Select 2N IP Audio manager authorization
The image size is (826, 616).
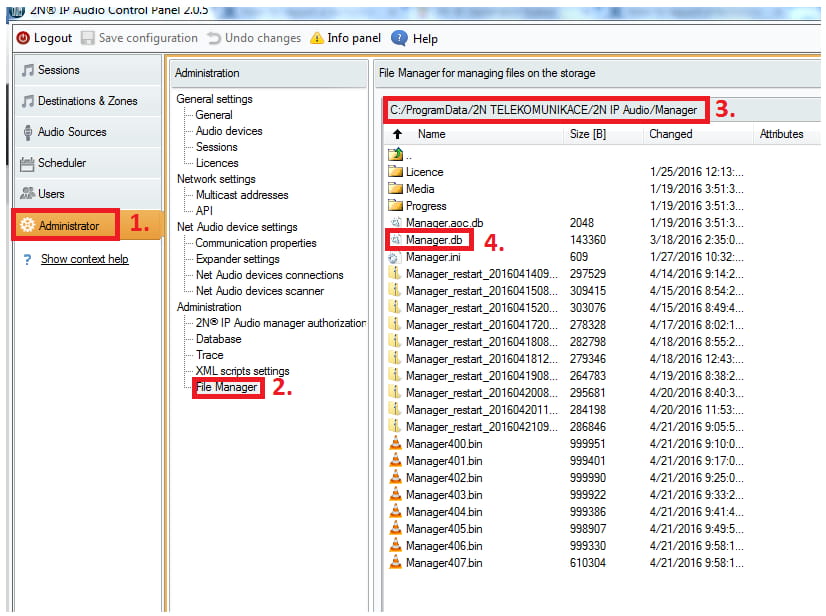pyautogui.click(x=281, y=323)
